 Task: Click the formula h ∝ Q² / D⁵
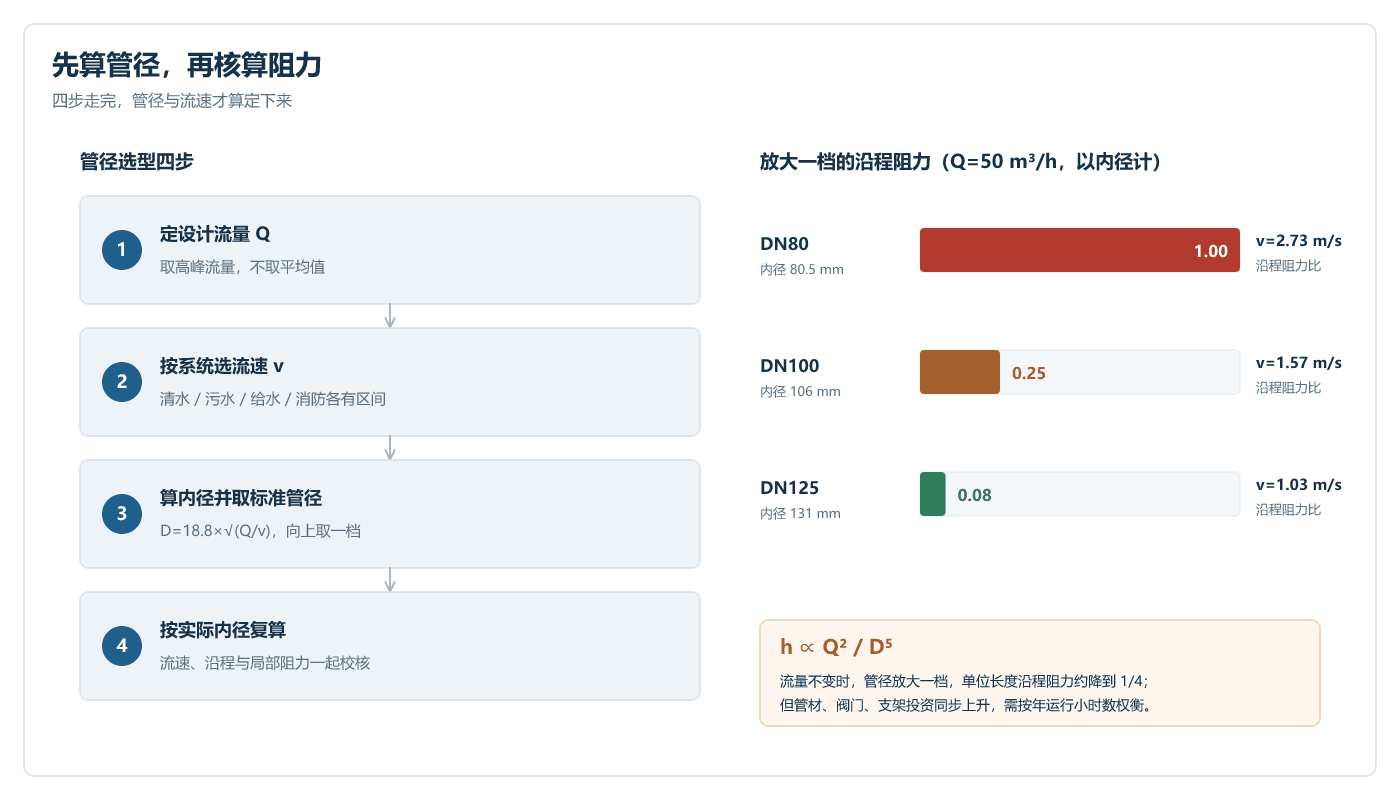[x=836, y=646]
